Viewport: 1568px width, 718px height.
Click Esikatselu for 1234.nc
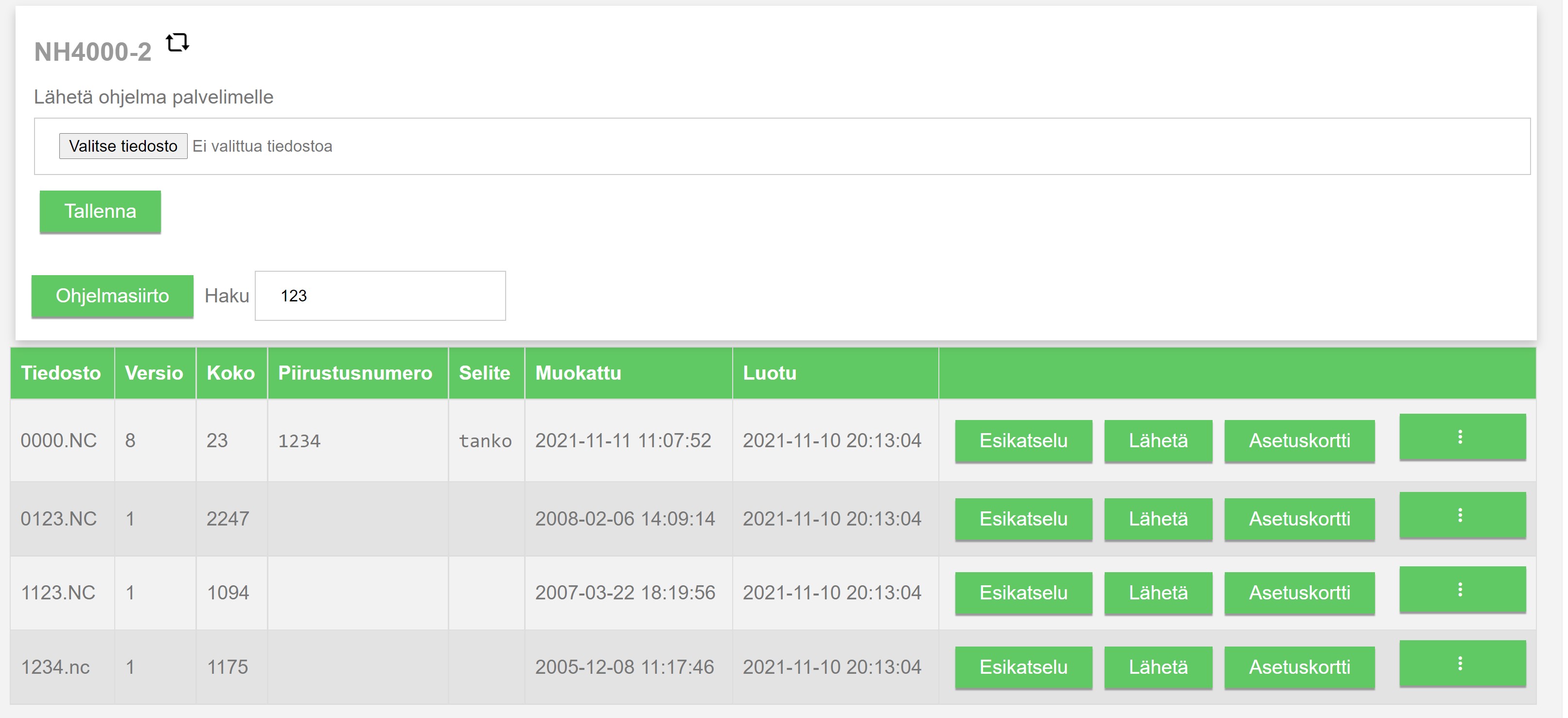point(1022,667)
